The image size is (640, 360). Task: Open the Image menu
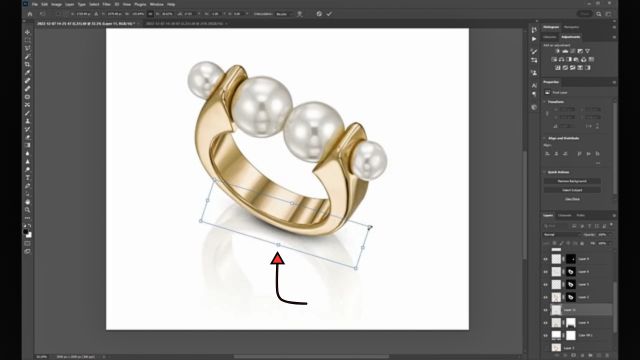click(56, 4)
